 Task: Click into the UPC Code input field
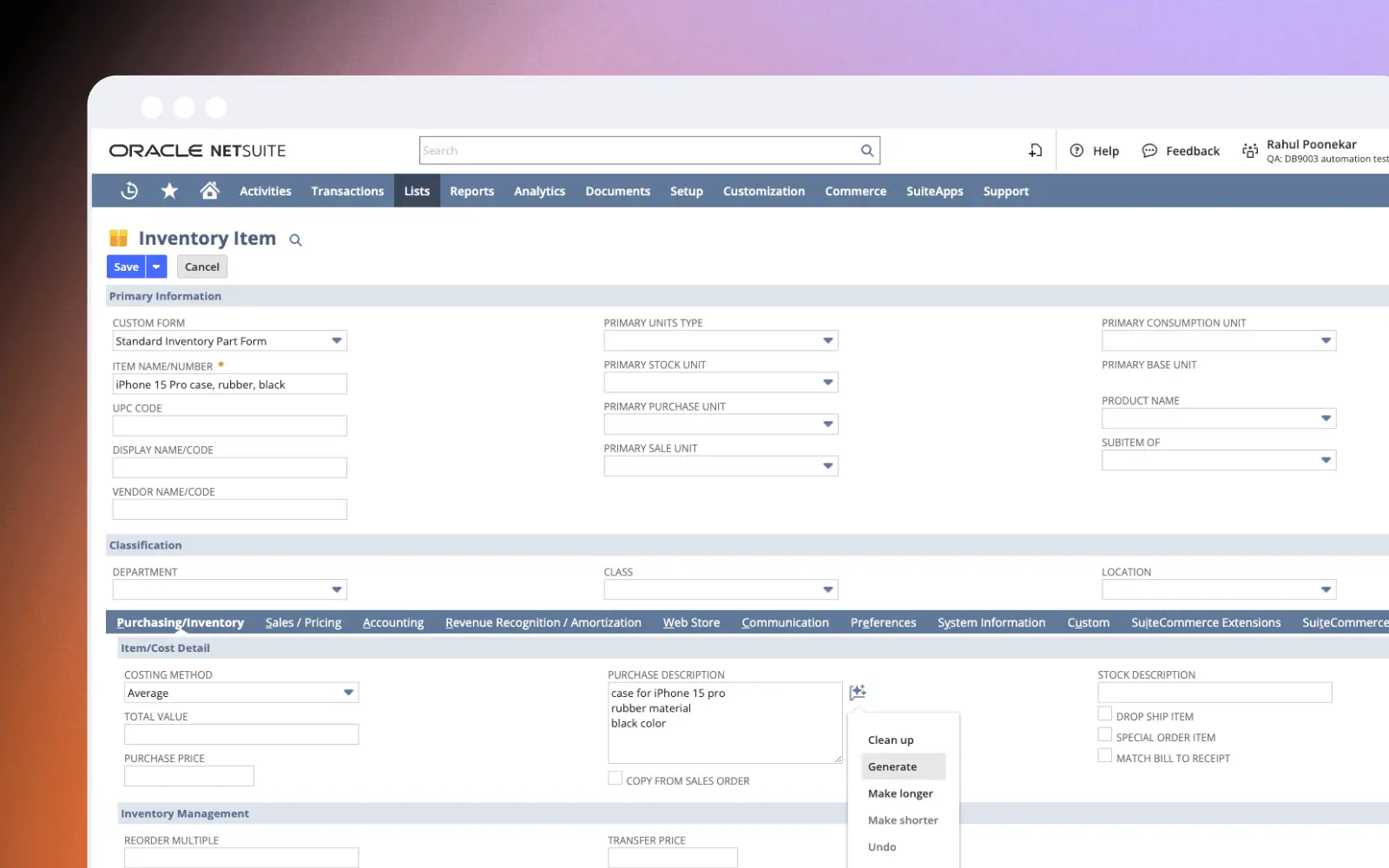click(x=230, y=425)
